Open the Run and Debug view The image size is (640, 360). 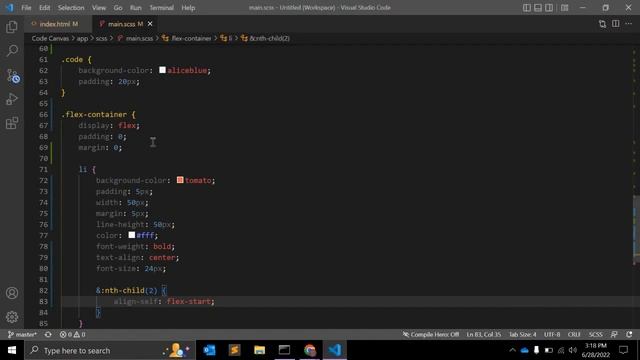tap(12, 99)
